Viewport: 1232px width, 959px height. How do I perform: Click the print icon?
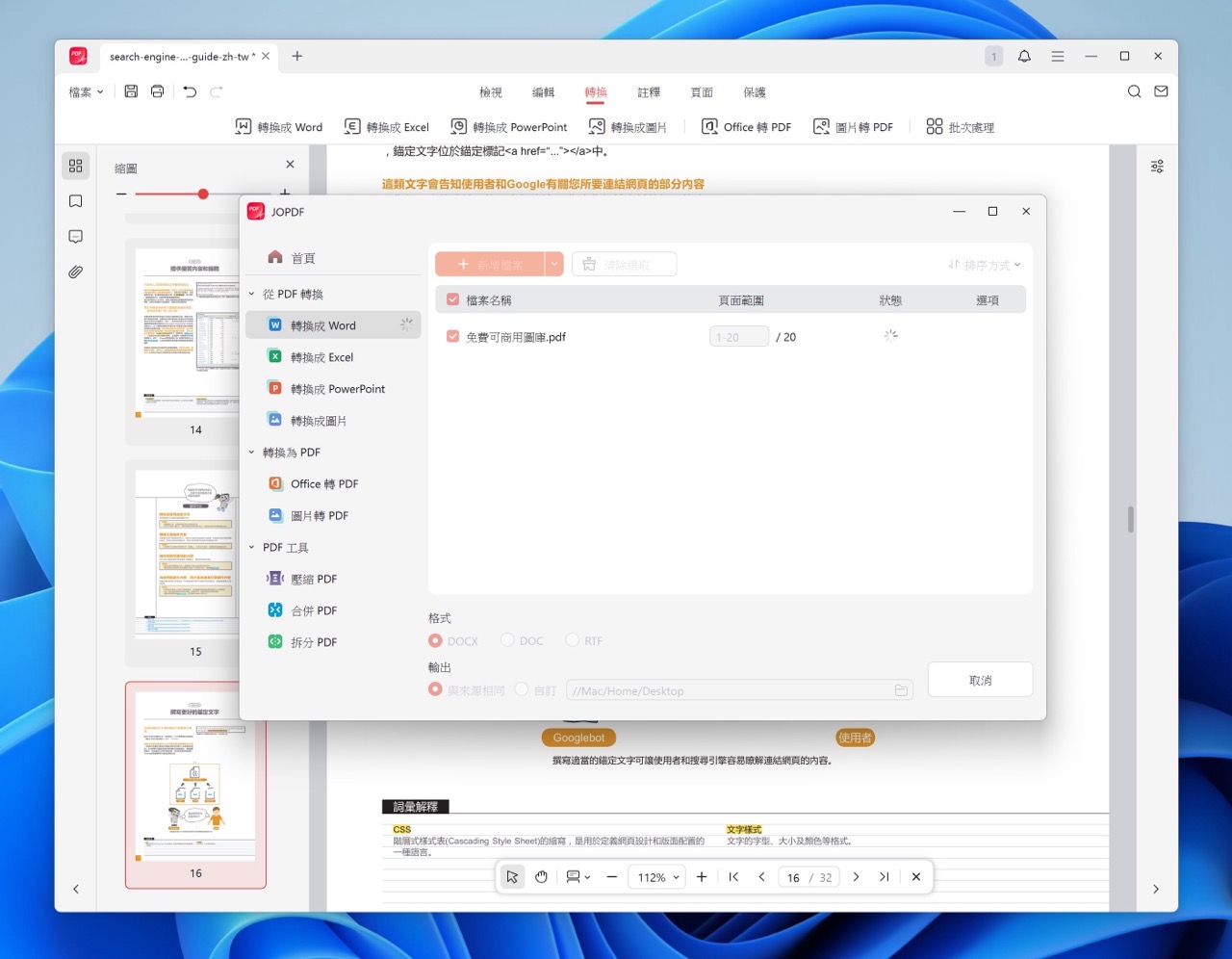(157, 91)
